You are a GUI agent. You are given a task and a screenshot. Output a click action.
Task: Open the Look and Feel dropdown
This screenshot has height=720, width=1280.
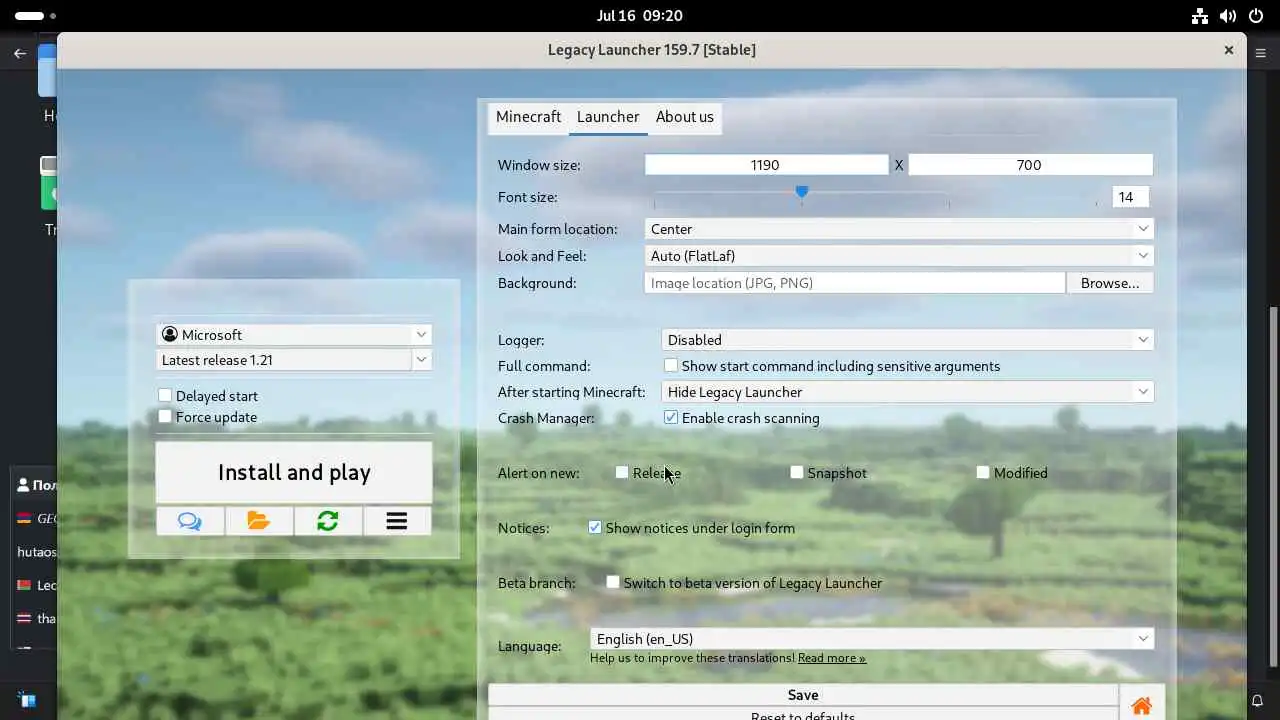[899, 256]
